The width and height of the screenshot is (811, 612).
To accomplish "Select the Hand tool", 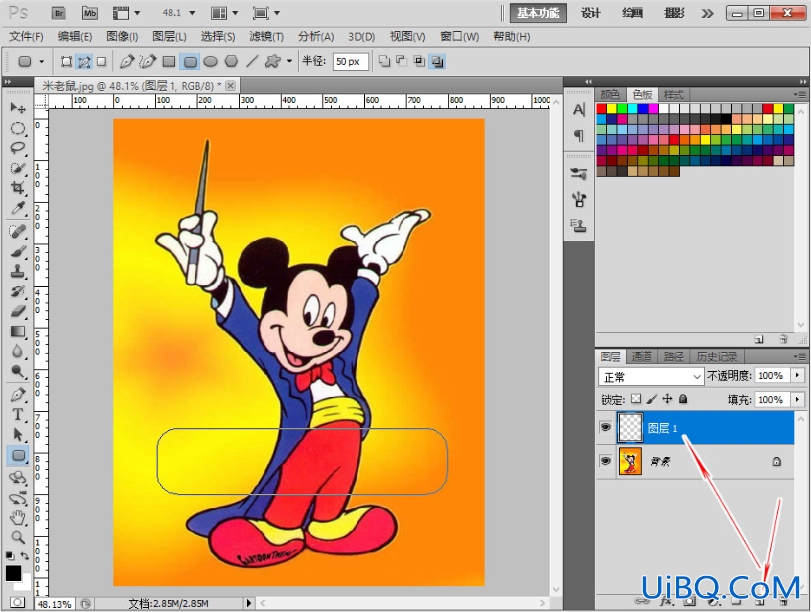I will pos(18,517).
